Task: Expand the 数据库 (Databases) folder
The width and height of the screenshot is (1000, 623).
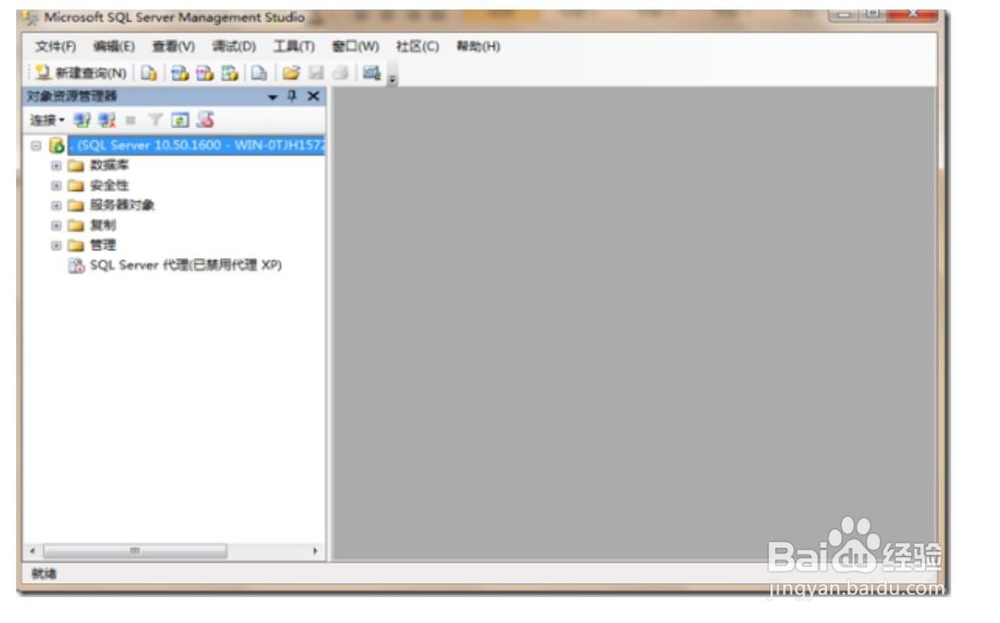Action: coord(56,166)
